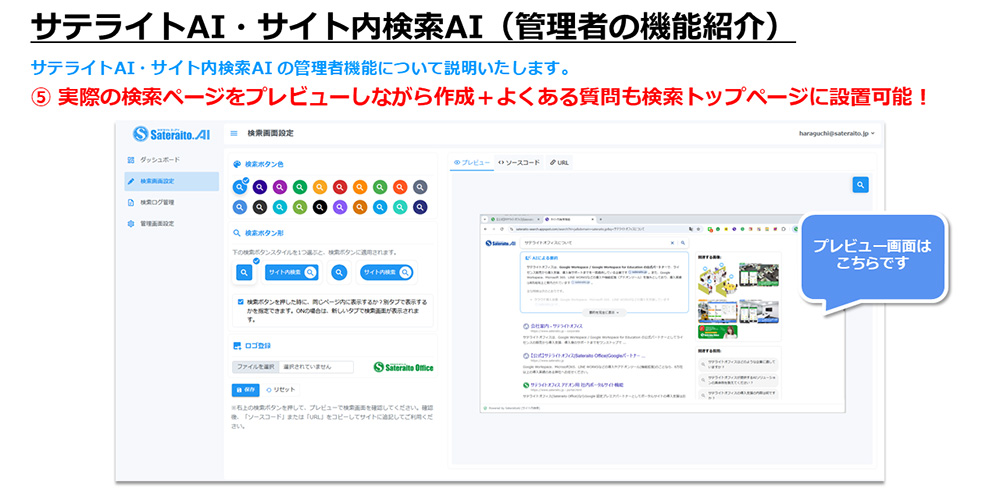Click the ファイルを選択 file chooser button

[x=256, y=367]
